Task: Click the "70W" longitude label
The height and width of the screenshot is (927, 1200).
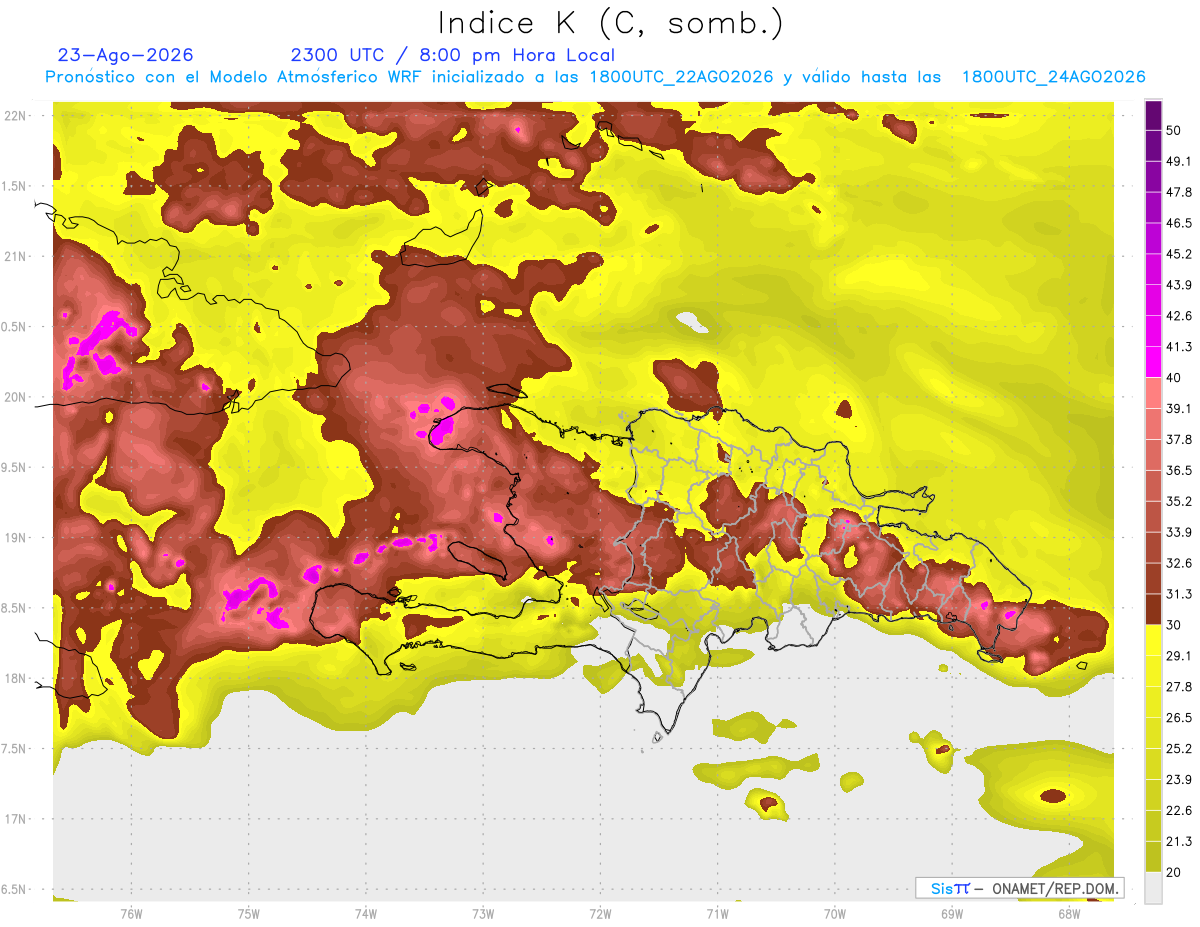Action: tap(835, 914)
